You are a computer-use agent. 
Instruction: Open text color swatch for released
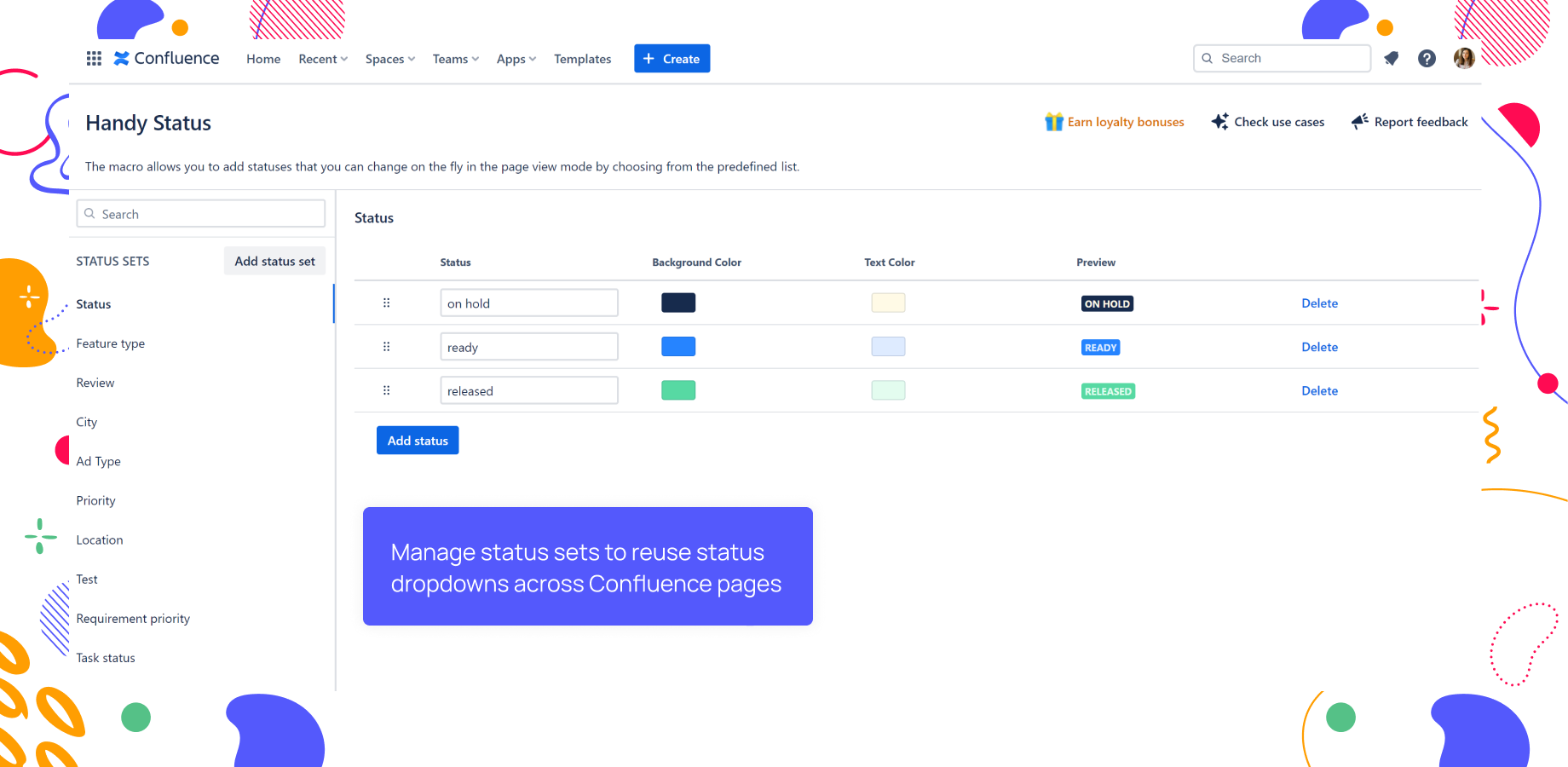888,390
